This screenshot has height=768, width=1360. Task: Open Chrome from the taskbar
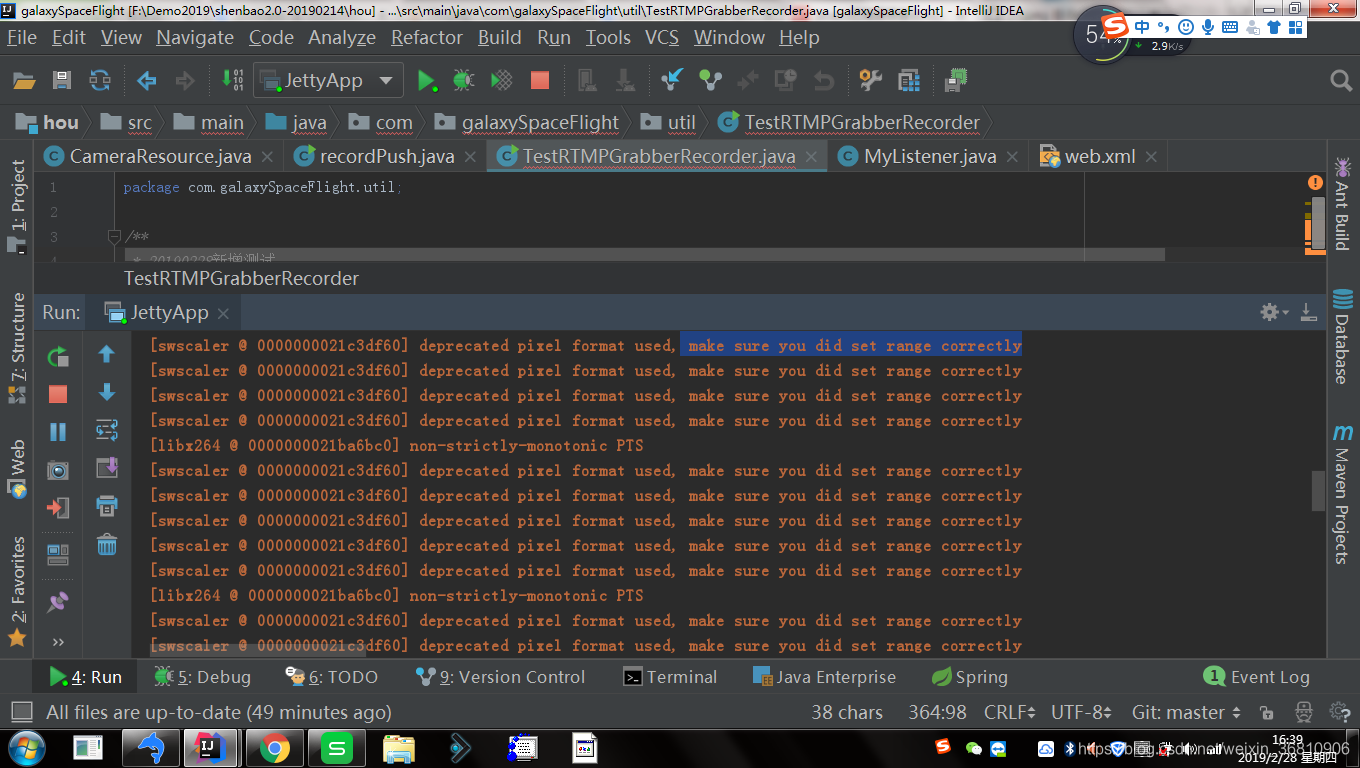point(274,748)
